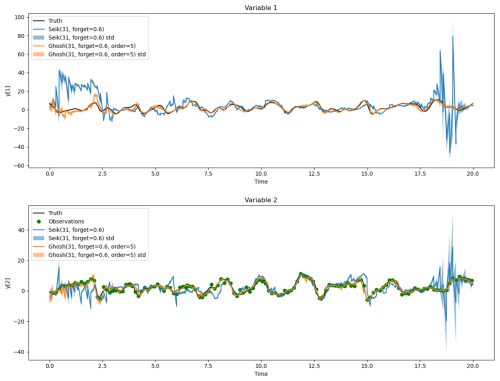The height and width of the screenshot is (381, 500).
Task: Select 'Truth' legend entry in Variable 1 plot
Action: point(47,21)
